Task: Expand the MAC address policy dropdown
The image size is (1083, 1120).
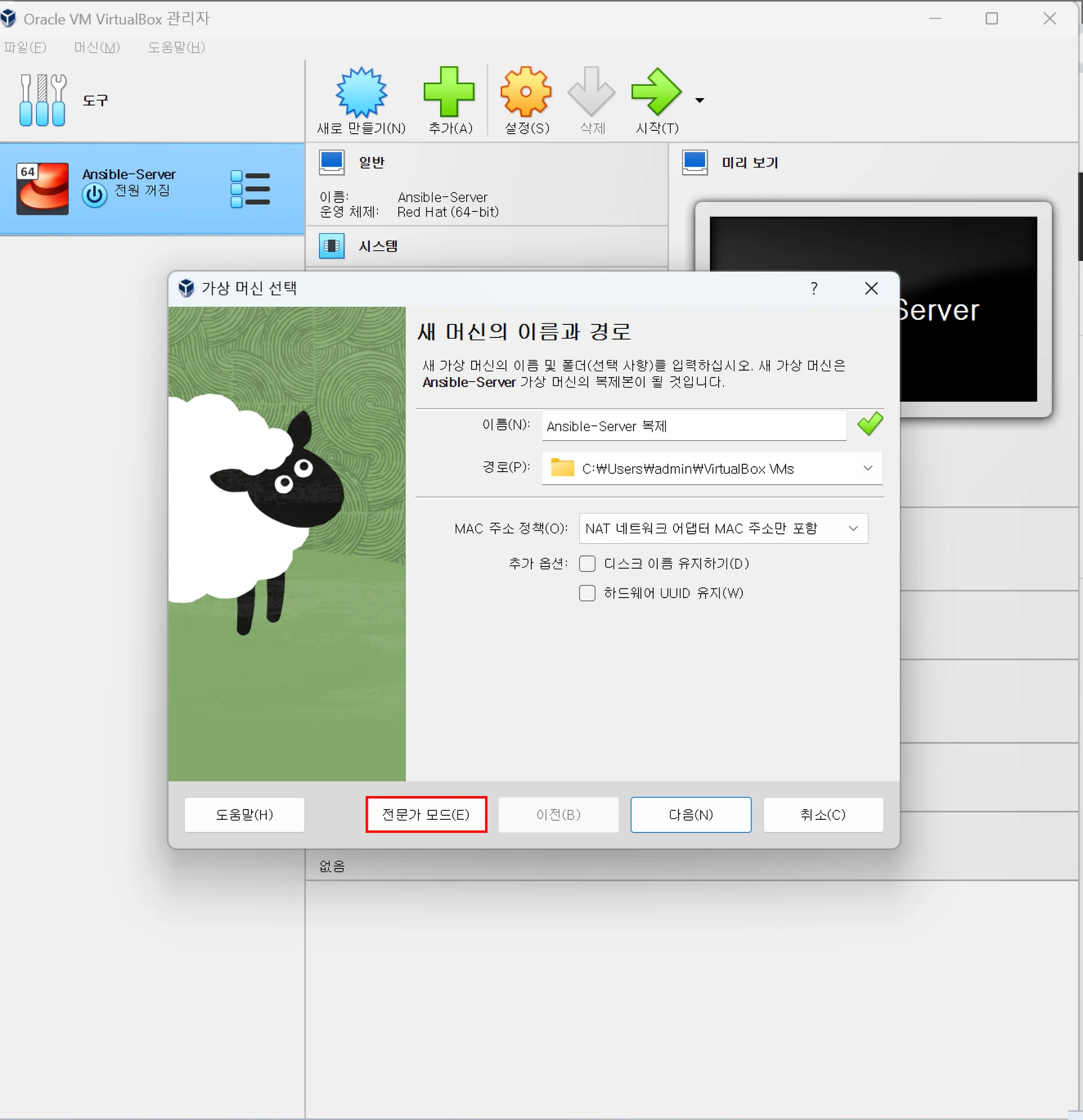Action: 853,529
